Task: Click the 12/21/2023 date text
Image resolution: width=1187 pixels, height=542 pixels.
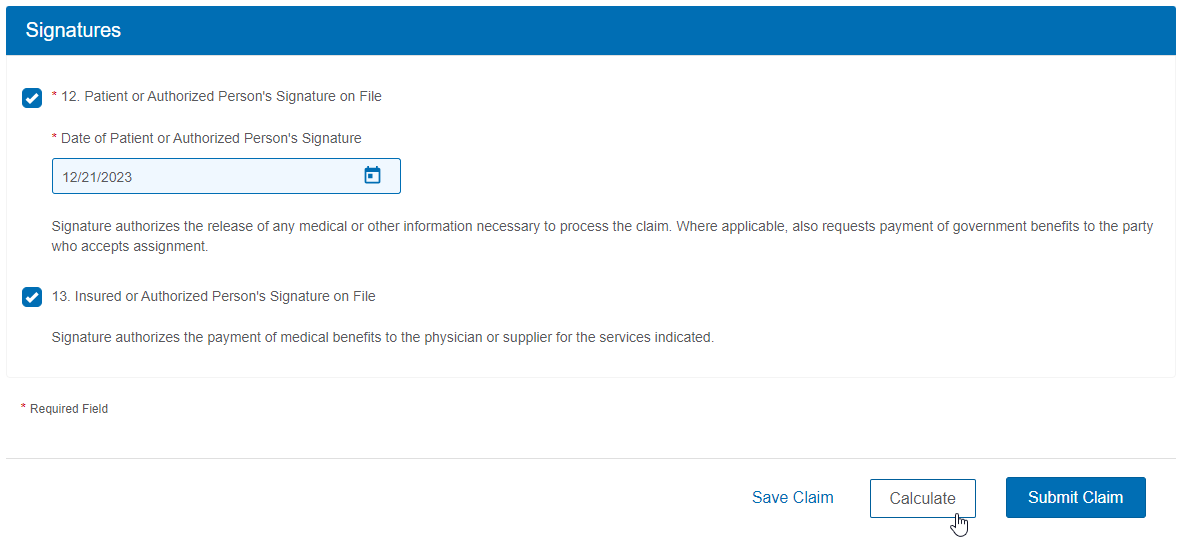Action: pos(97,177)
